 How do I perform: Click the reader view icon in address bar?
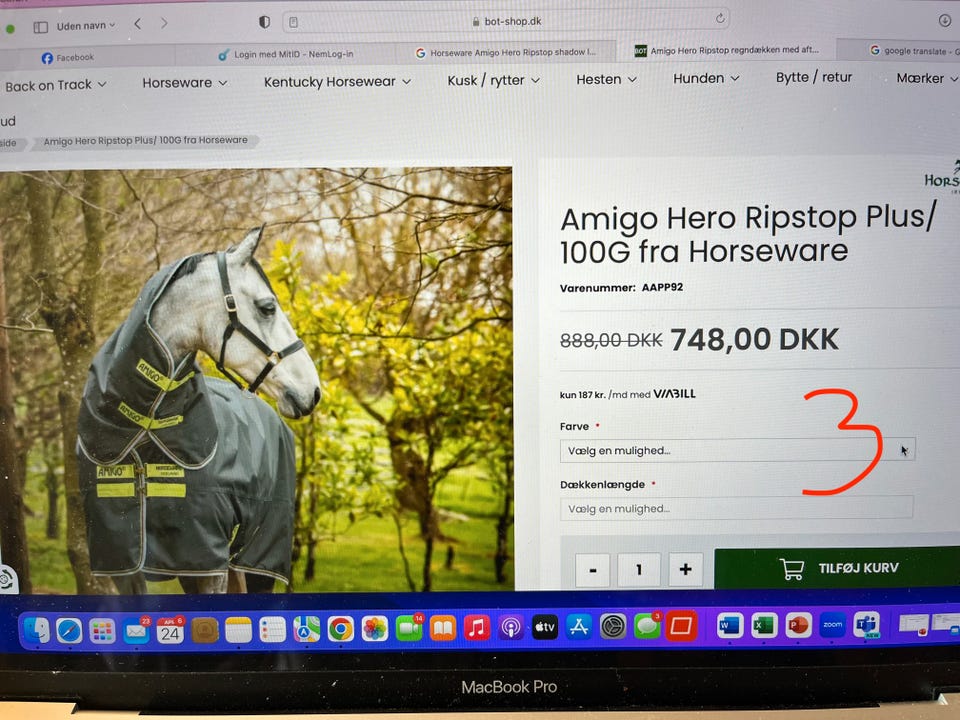tap(294, 23)
